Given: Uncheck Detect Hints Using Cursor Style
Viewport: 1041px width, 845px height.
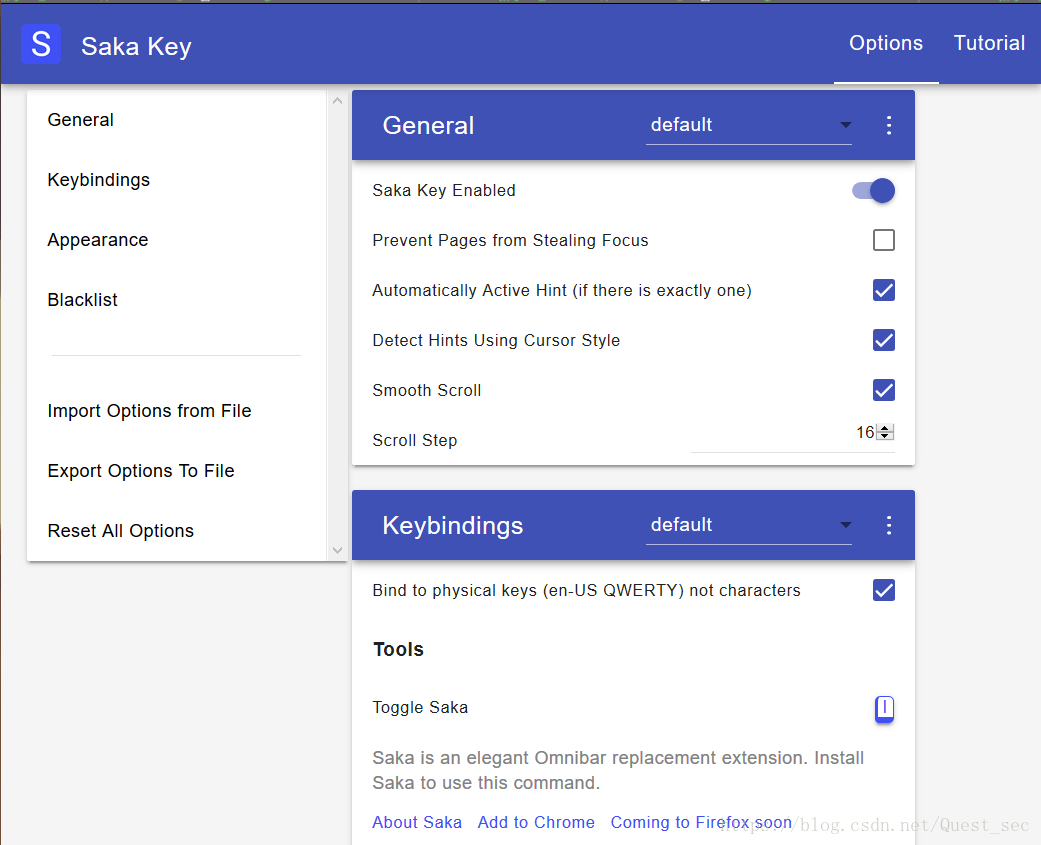Looking at the screenshot, I should [x=884, y=340].
